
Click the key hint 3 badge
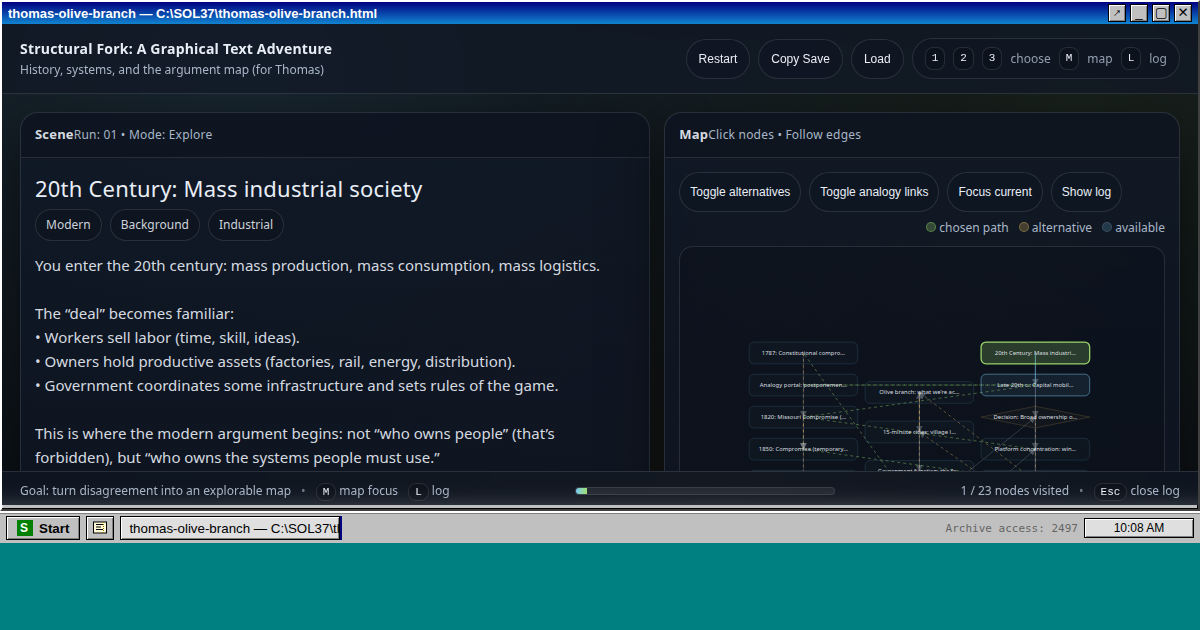pos(992,58)
